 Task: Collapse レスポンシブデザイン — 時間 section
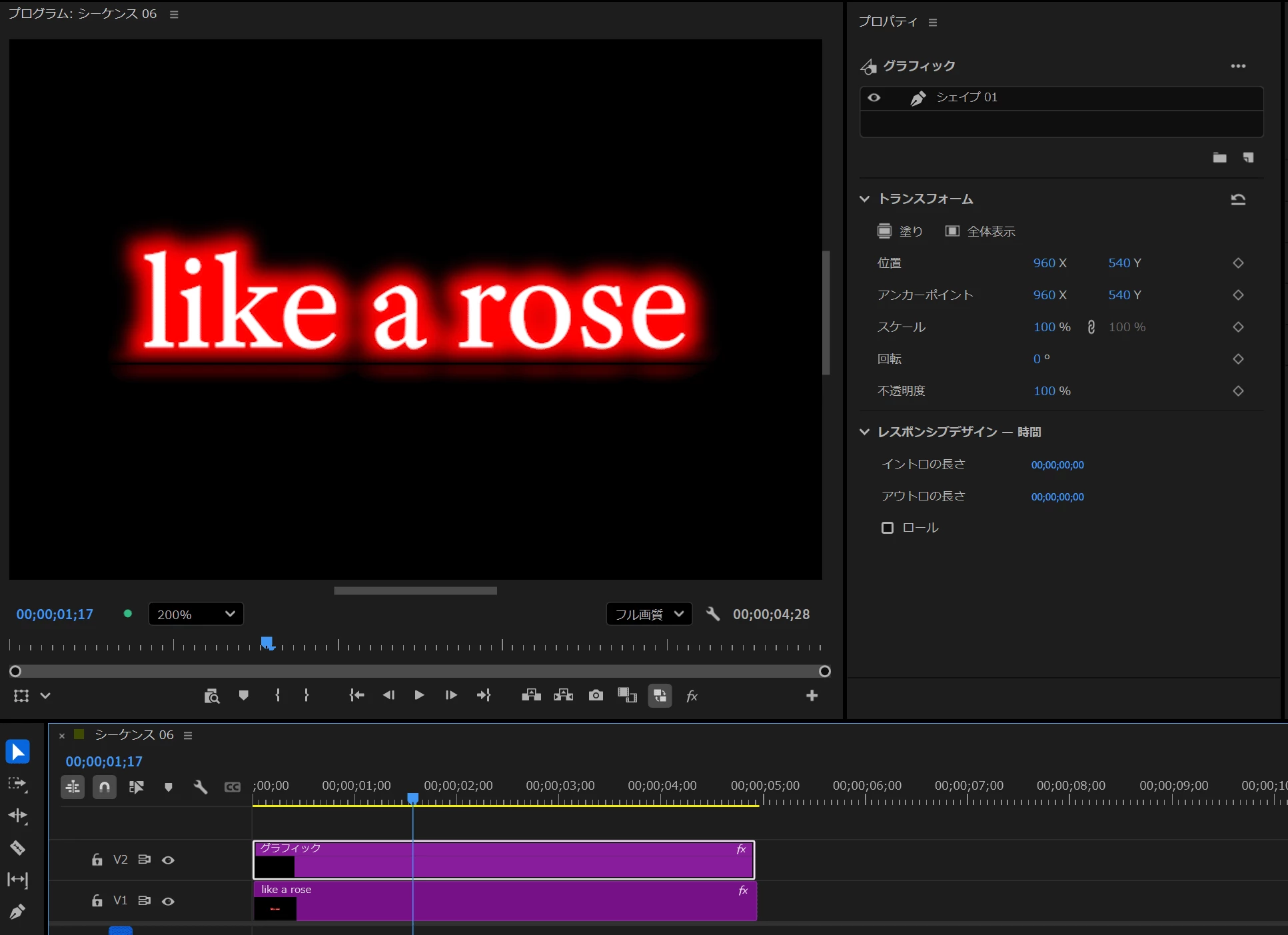(864, 432)
